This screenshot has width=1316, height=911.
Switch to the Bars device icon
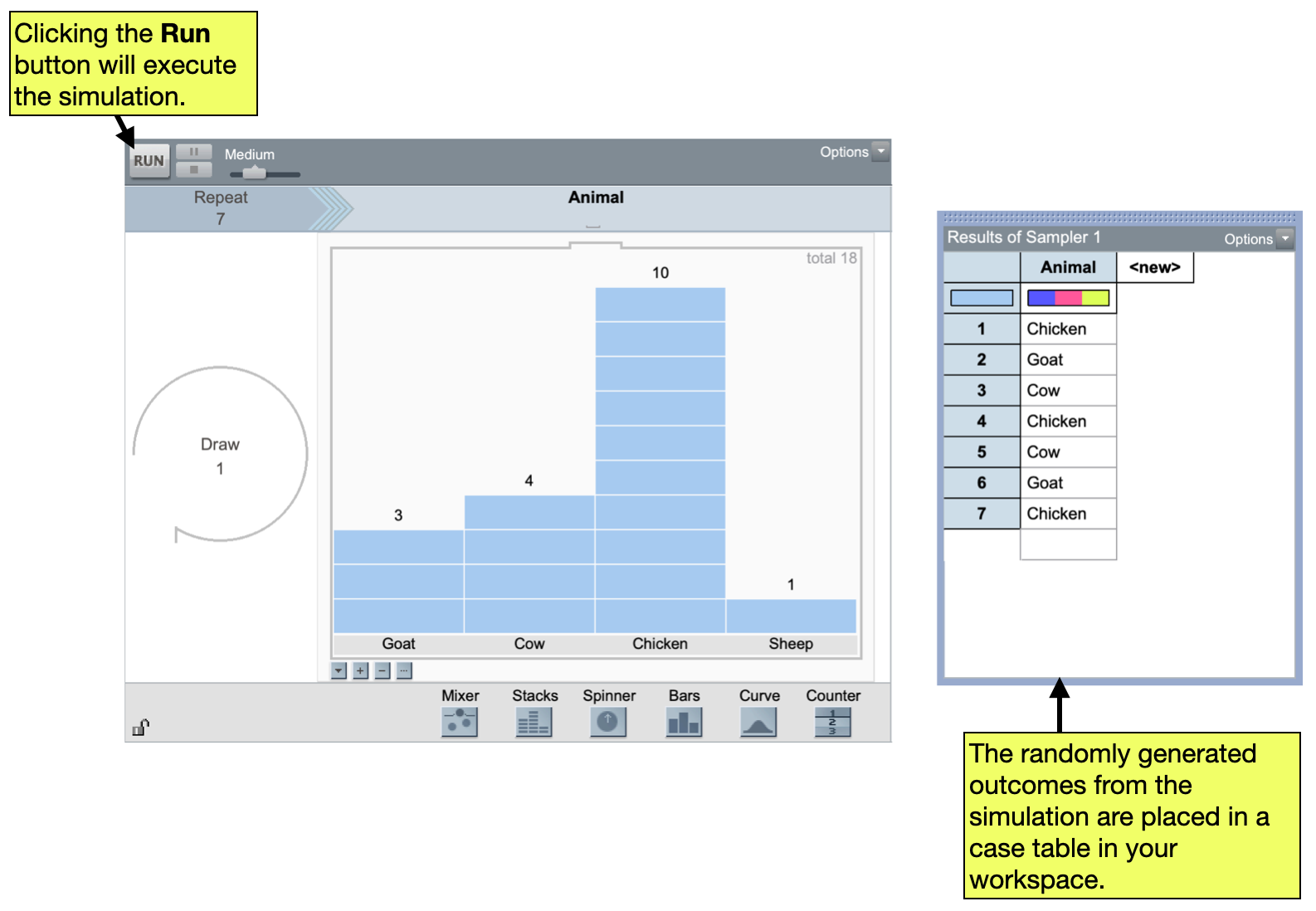tap(684, 722)
